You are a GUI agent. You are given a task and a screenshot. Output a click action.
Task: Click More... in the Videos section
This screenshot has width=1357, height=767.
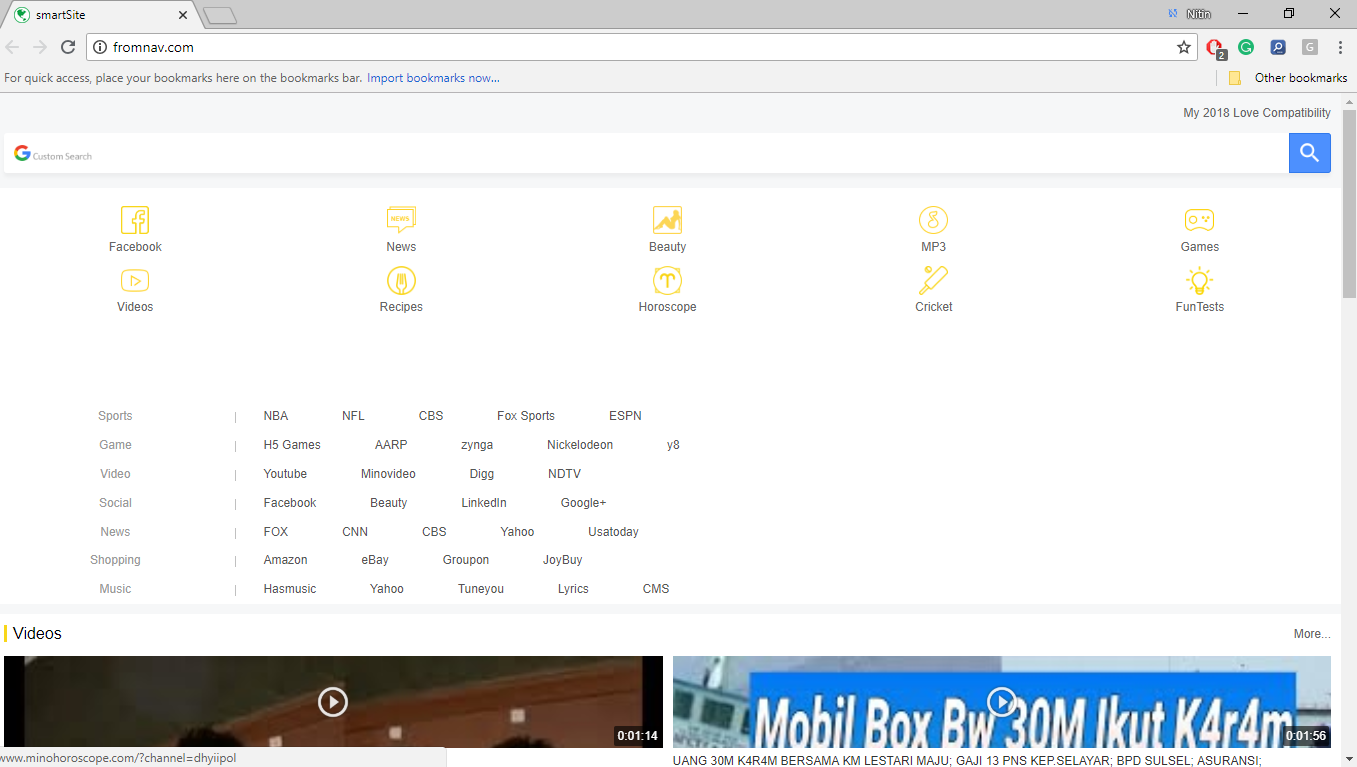(1311, 633)
